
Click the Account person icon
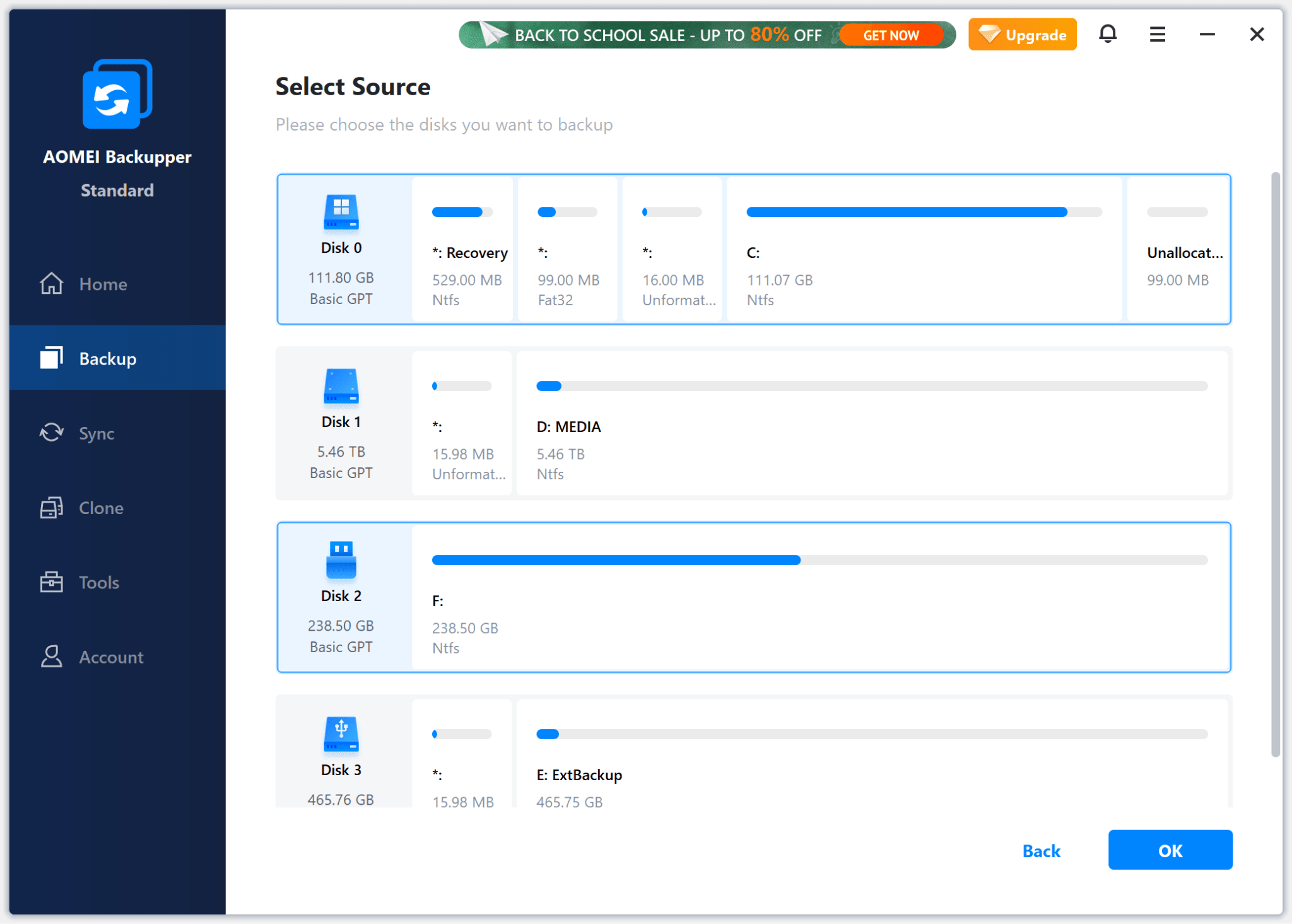click(52, 656)
